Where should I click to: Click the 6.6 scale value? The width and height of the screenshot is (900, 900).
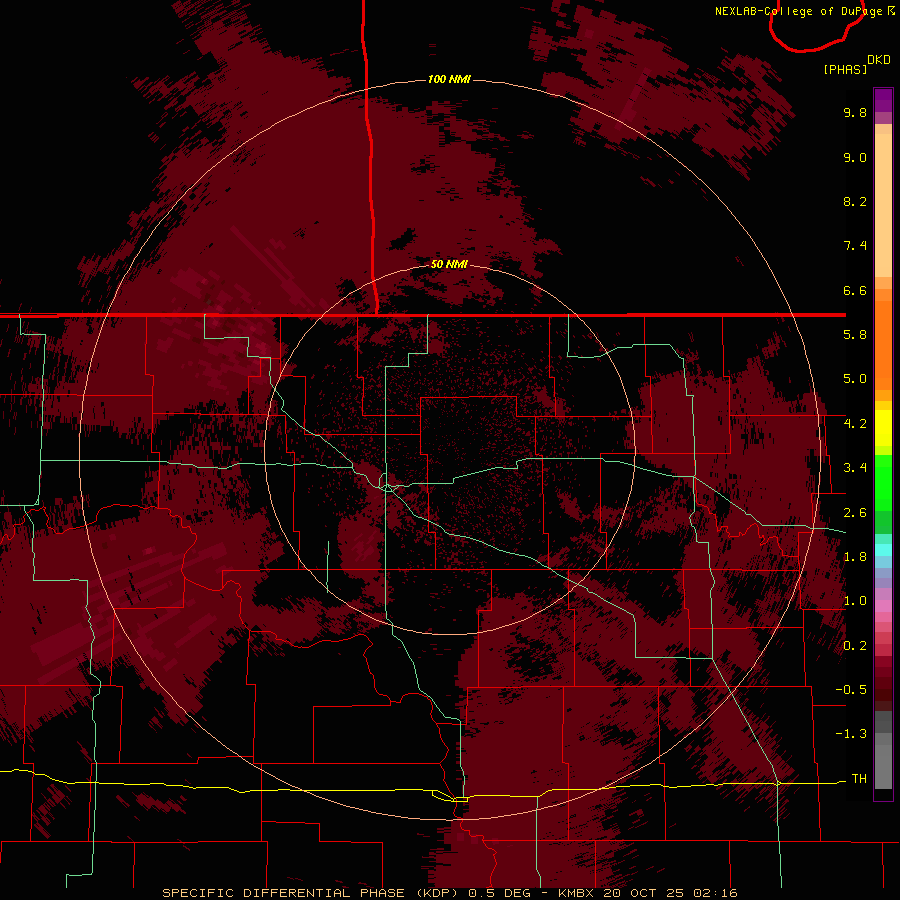(x=855, y=290)
